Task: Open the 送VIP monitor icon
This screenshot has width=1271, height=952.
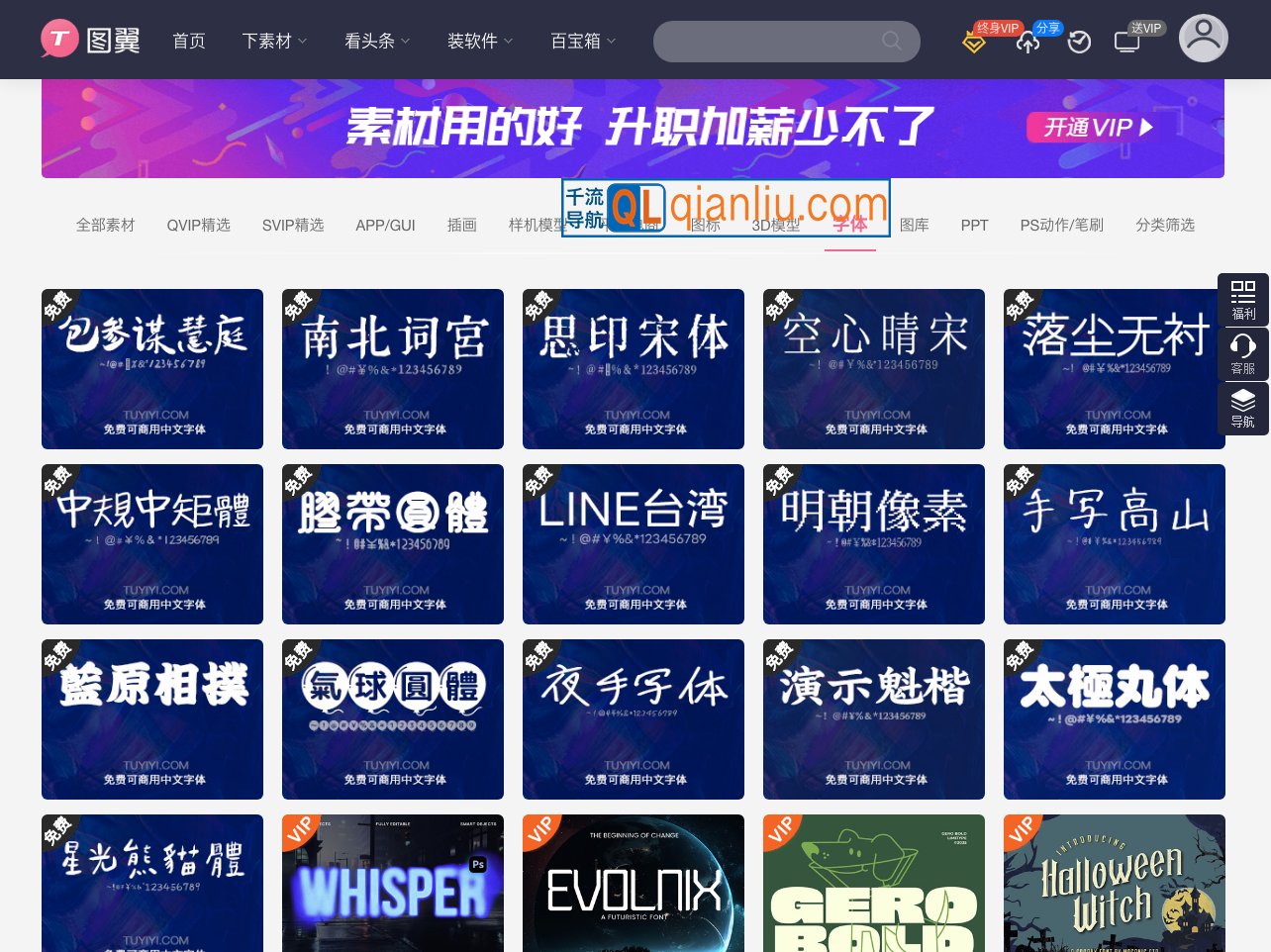Action: [1126, 43]
